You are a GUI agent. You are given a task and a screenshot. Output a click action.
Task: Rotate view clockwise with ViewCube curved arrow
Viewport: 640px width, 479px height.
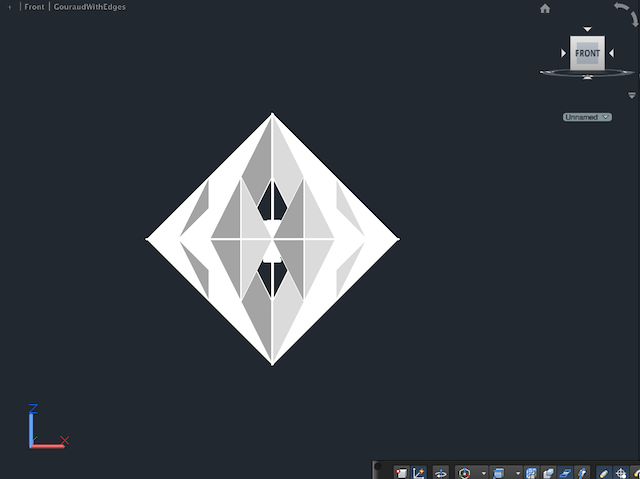pyautogui.click(x=635, y=19)
